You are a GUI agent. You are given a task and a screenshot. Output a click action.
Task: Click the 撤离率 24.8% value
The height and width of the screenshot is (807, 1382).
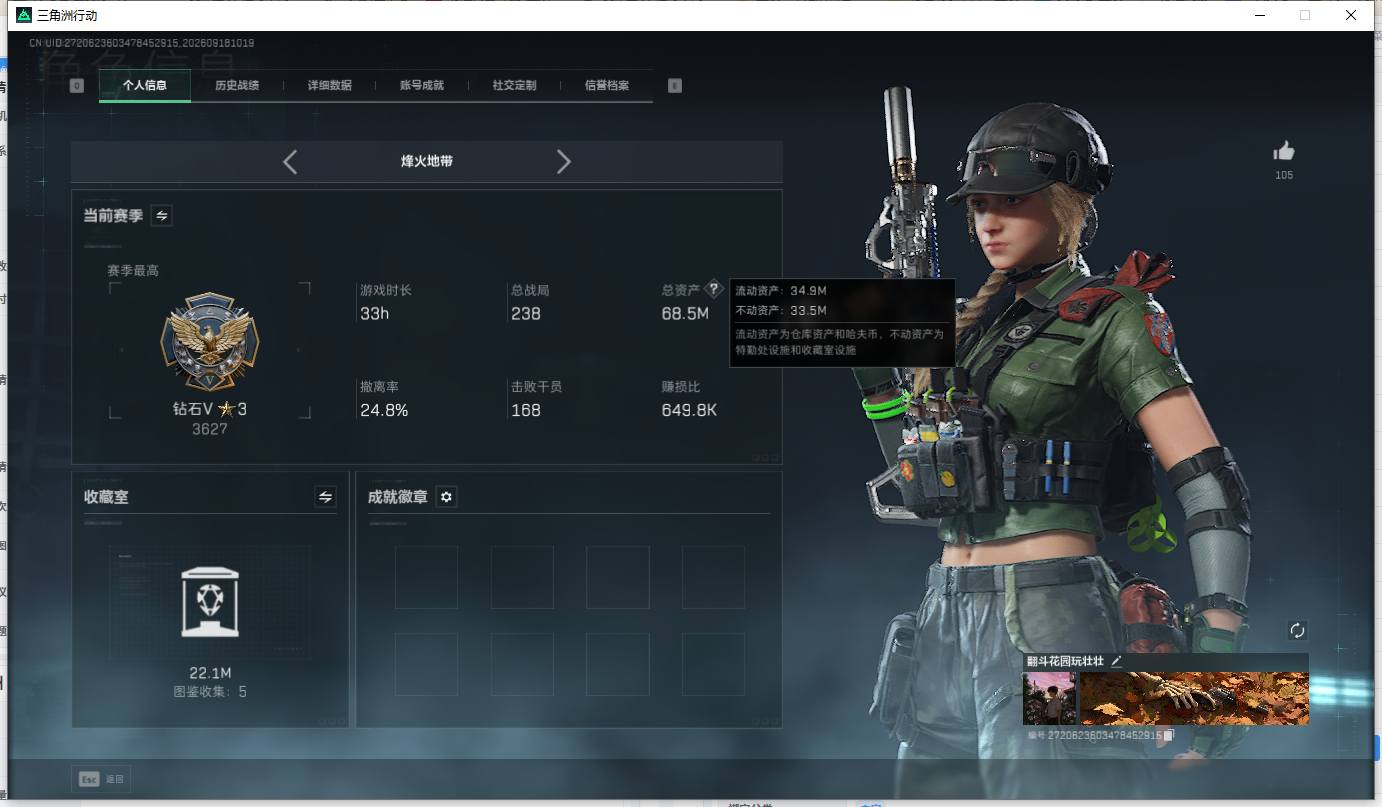[x=384, y=410]
